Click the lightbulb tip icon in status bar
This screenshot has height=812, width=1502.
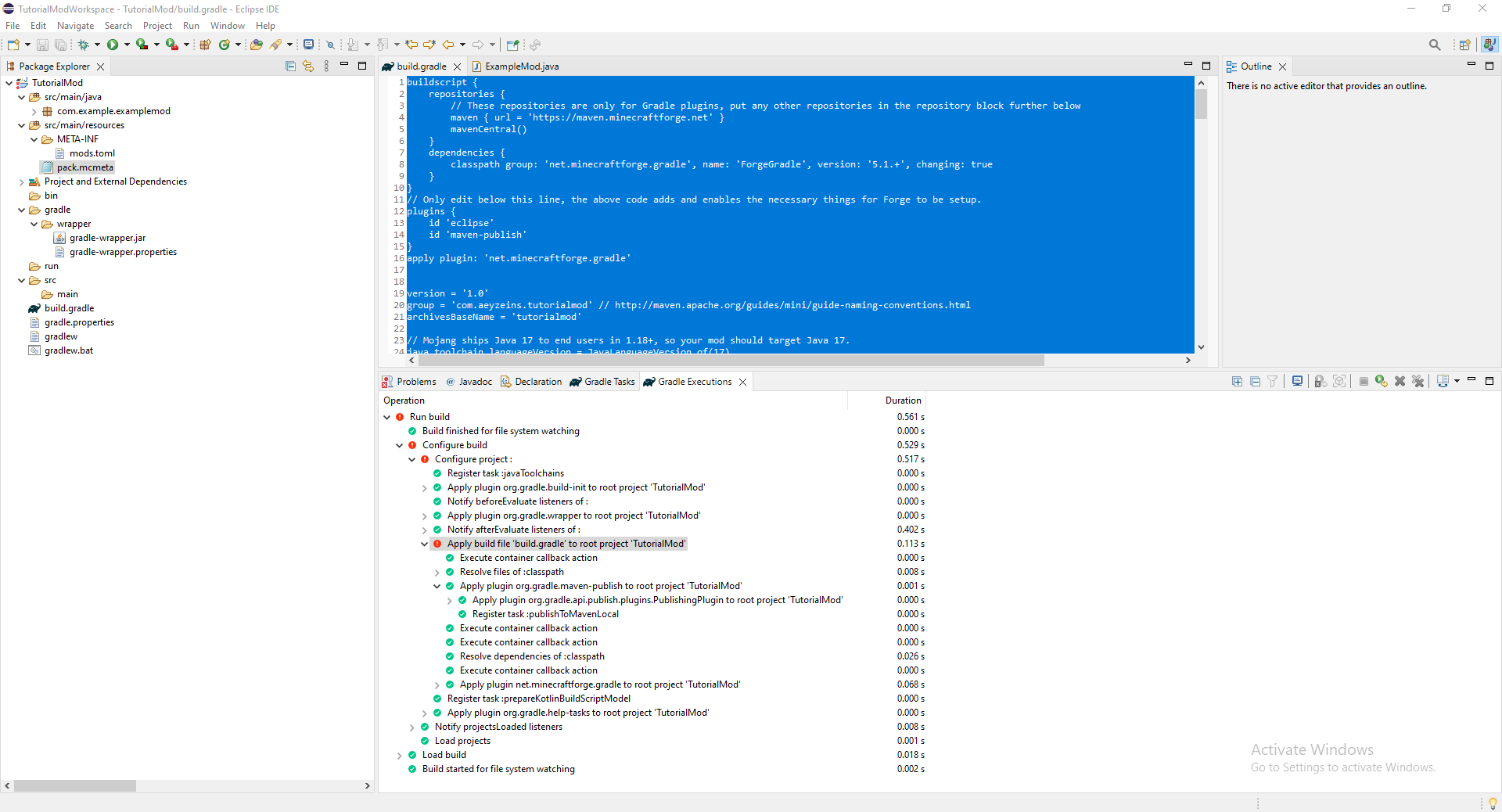tap(1493, 803)
